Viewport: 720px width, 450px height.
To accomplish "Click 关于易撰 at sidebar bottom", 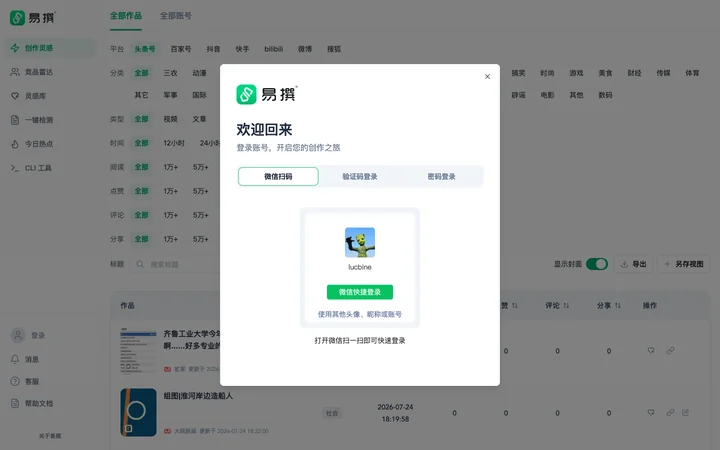I will [50, 436].
